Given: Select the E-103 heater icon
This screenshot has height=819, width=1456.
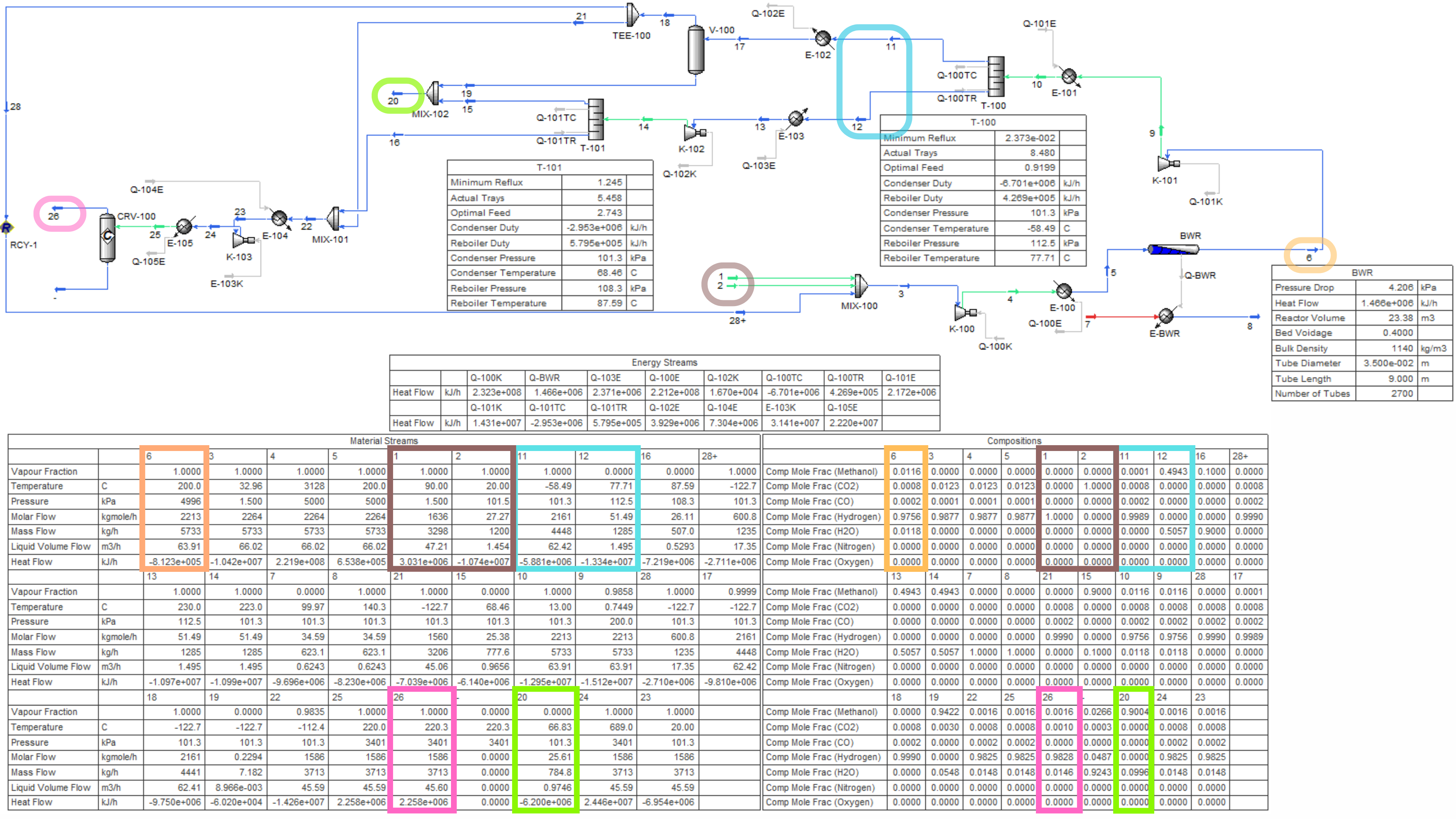Looking at the screenshot, I should pyautogui.click(x=796, y=118).
